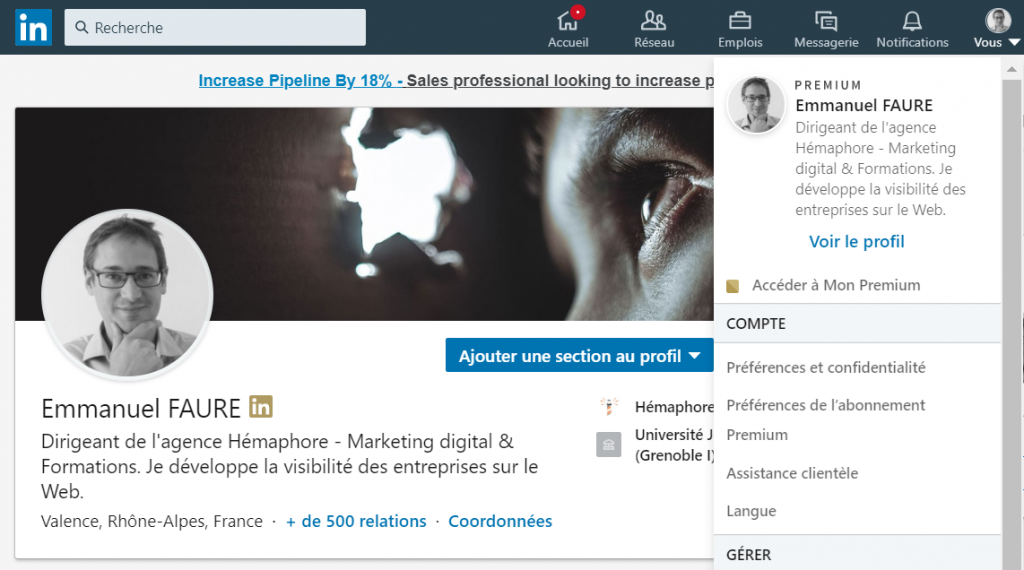Viewport: 1024px width, 570px height.
Task: Open Accueil home icon
Action: pyautogui.click(x=568, y=21)
